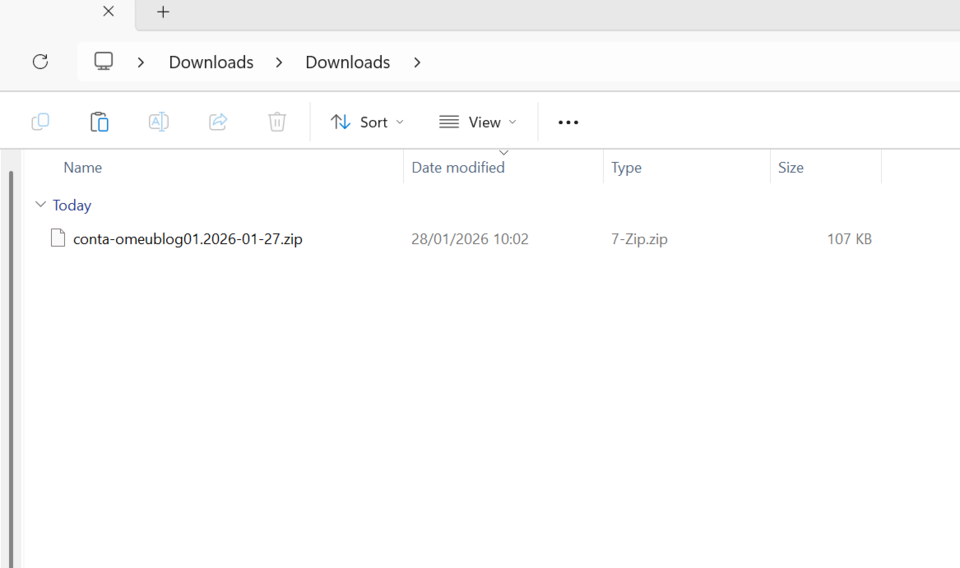Select conta-omeublog01.2026-01-27.zip file

(187, 239)
